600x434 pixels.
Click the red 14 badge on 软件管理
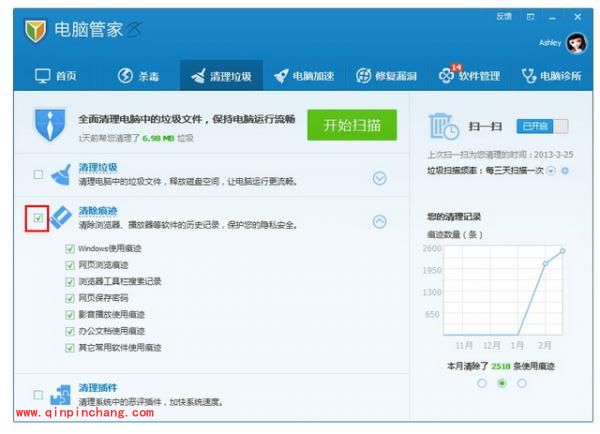click(x=456, y=67)
